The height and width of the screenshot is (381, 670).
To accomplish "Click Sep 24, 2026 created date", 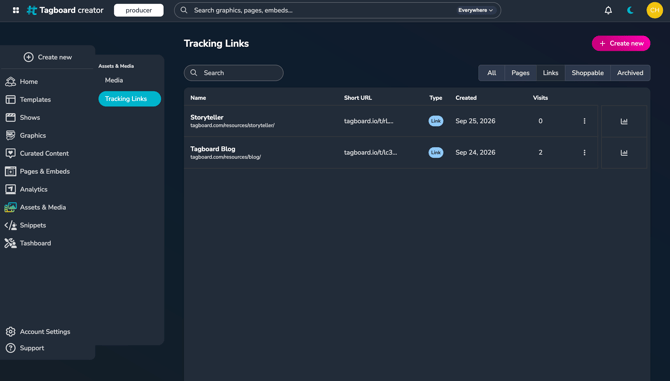I will 475,152.
